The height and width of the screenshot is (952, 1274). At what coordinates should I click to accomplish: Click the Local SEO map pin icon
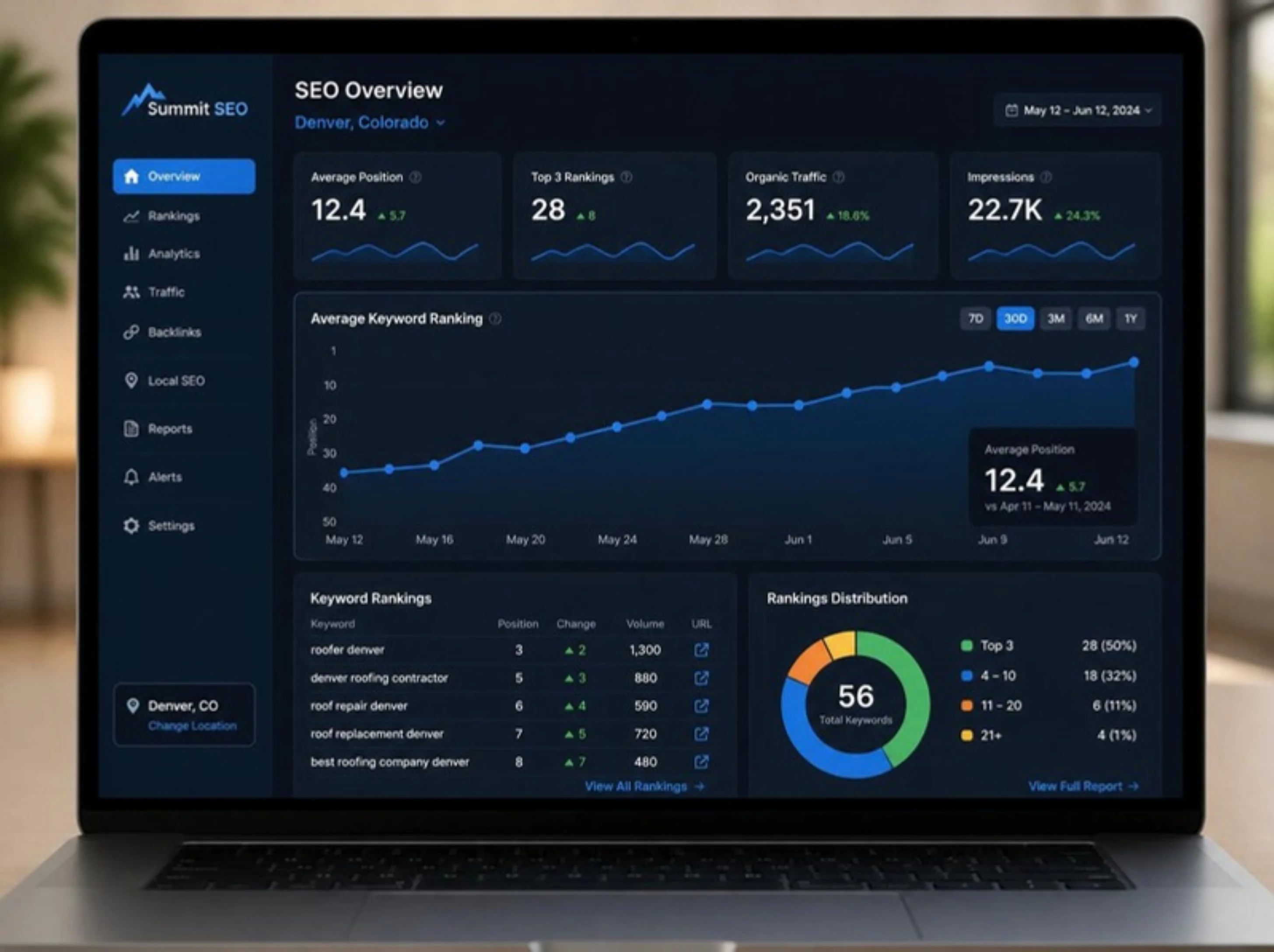coord(131,381)
